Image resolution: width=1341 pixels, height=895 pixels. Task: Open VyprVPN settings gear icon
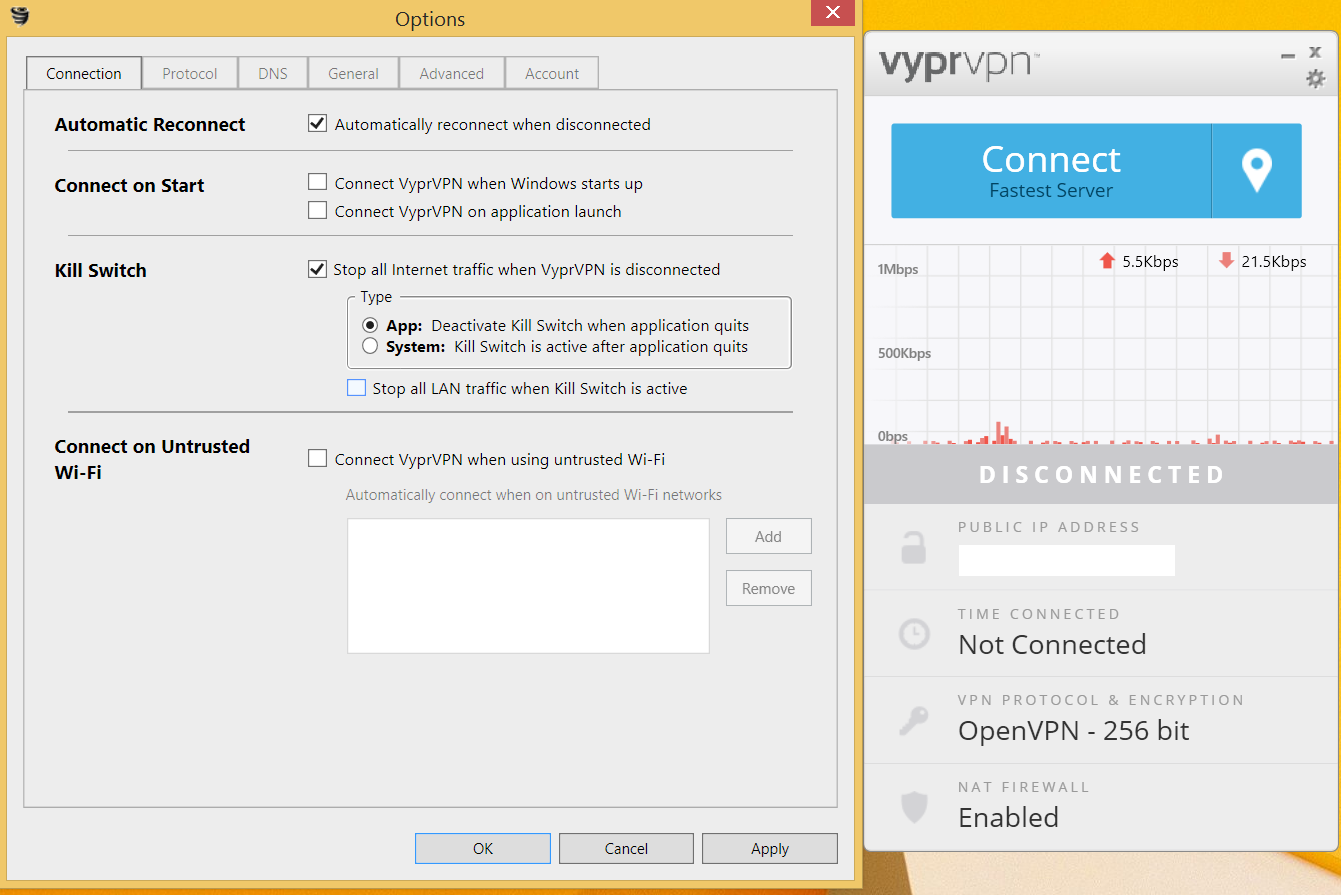click(1315, 78)
